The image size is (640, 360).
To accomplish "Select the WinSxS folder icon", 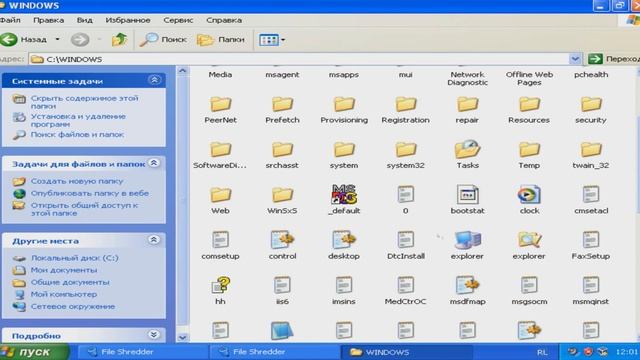I will pyautogui.click(x=282, y=194).
